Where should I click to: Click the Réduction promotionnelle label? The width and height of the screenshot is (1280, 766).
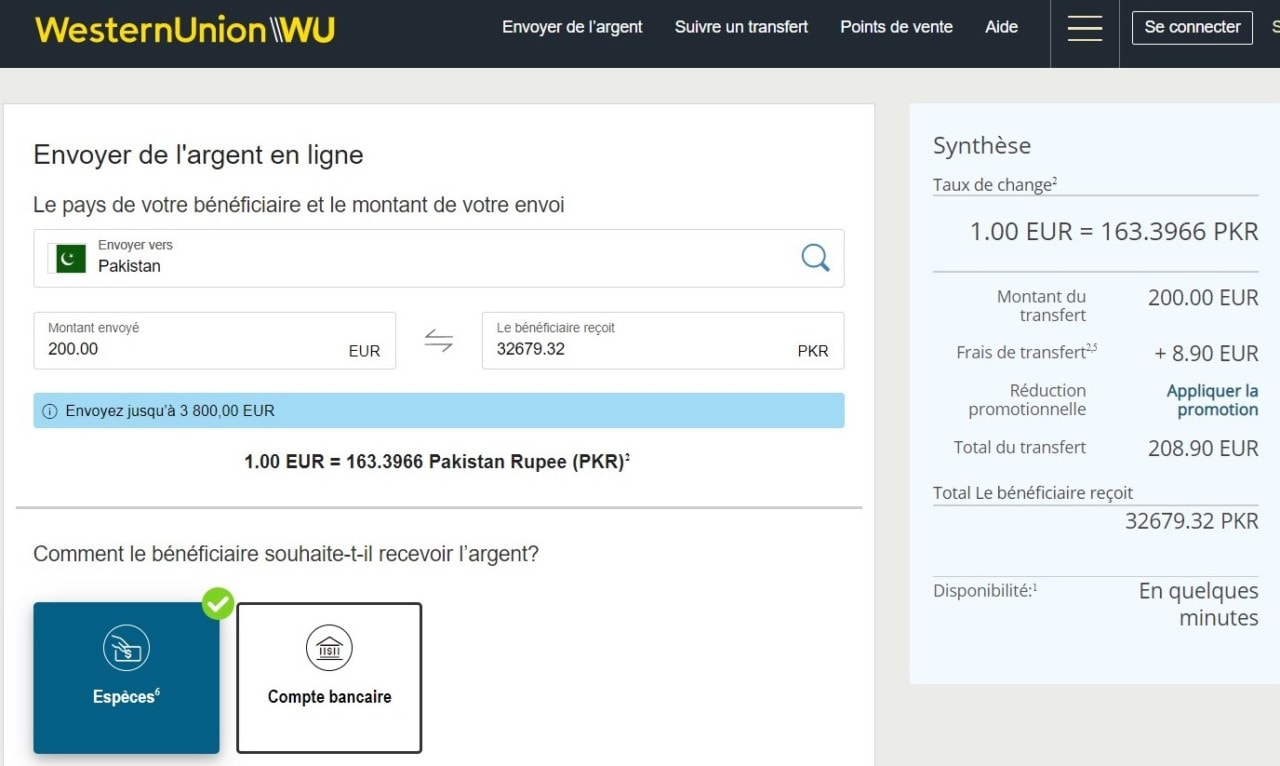point(1027,400)
